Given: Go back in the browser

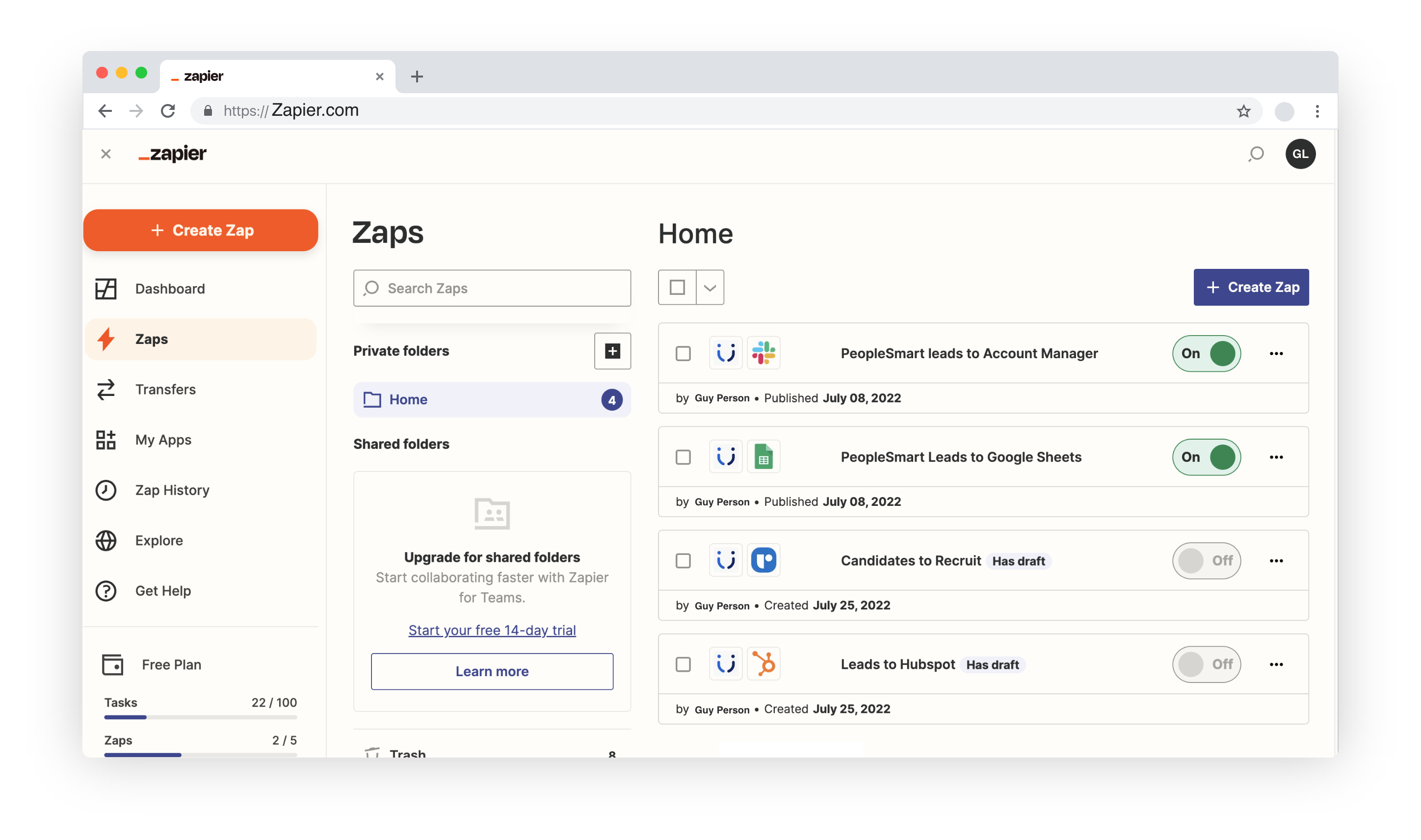Looking at the screenshot, I should [105, 111].
